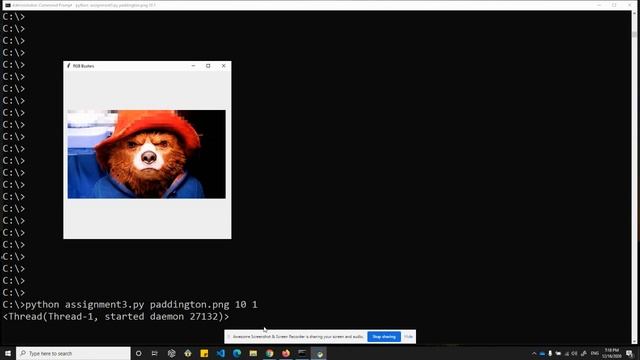The image size is (640, 360).
Task: Select the active Python window taskbar icon
Action: click(x=319, y=353)
